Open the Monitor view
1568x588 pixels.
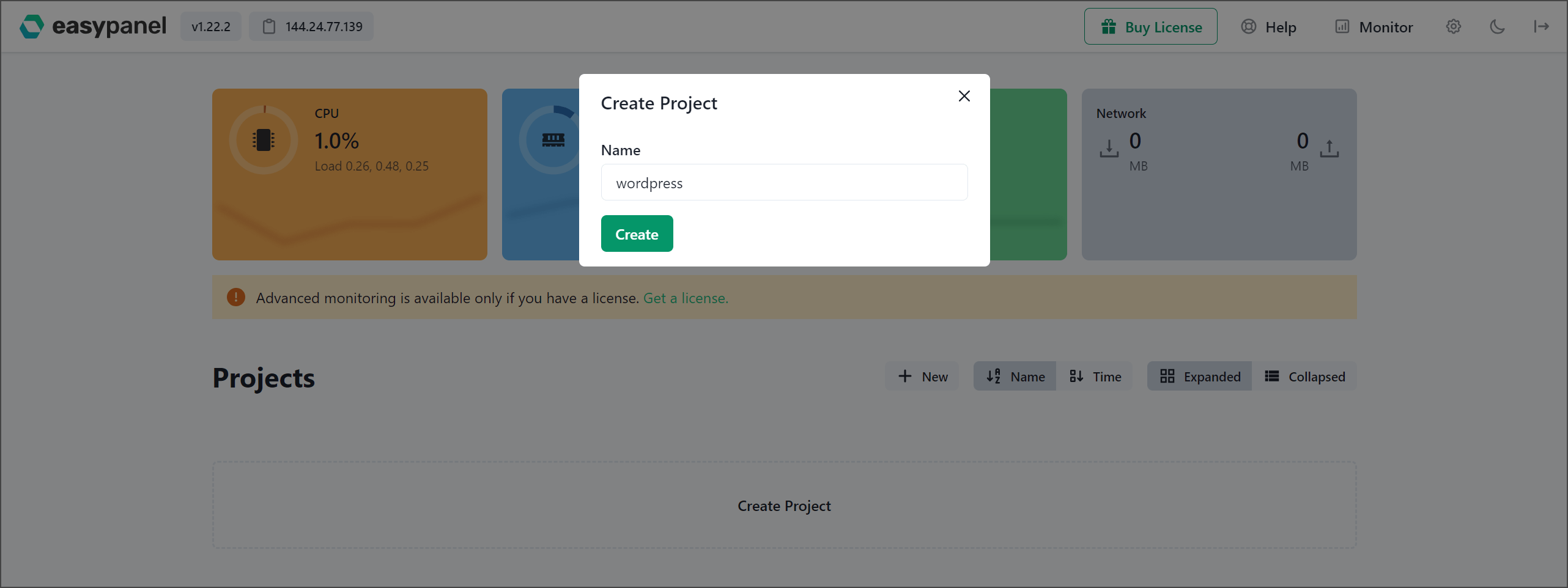(1374, 27)
